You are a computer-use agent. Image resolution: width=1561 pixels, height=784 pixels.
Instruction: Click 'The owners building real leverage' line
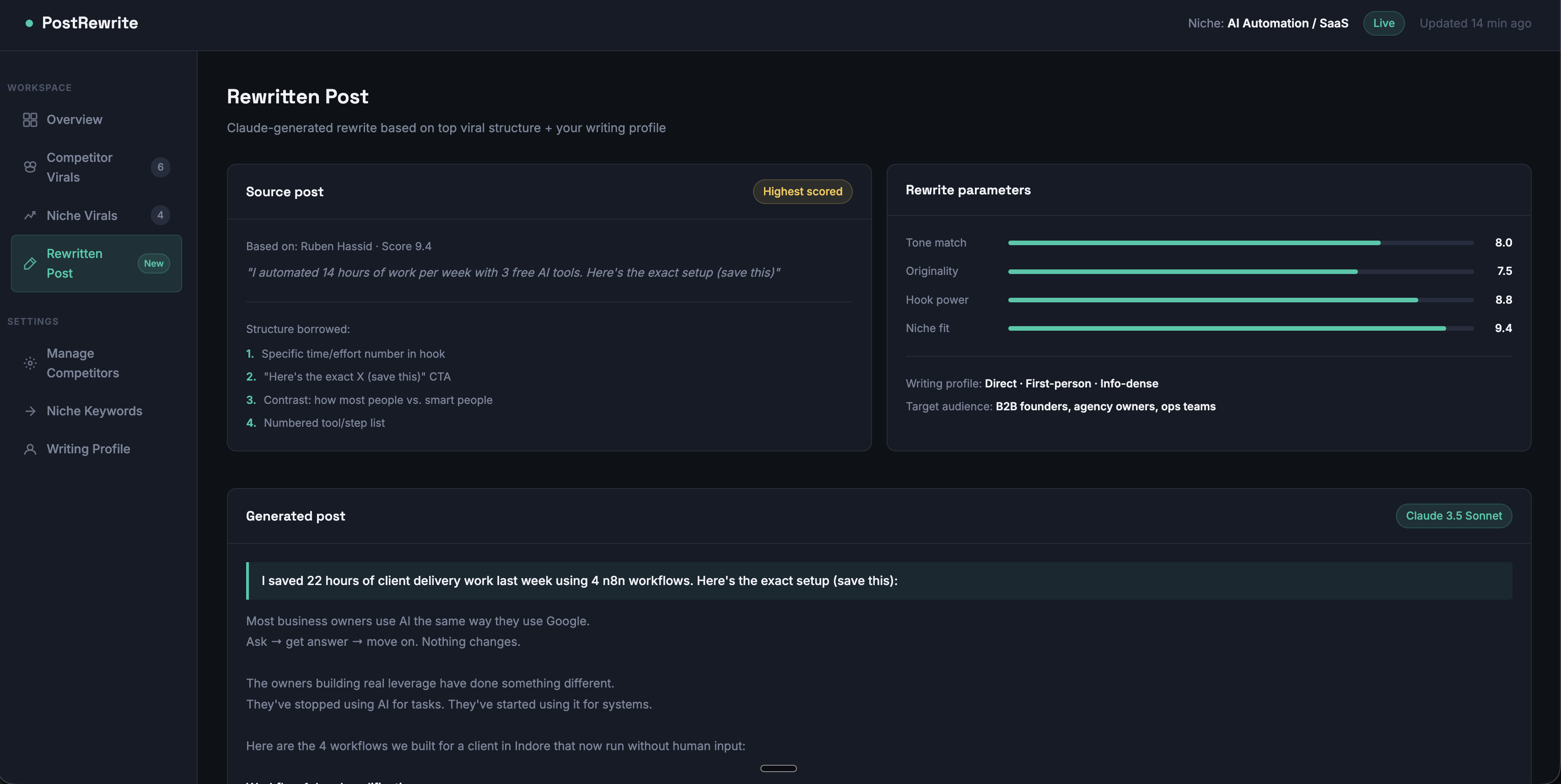click(430, 683)
